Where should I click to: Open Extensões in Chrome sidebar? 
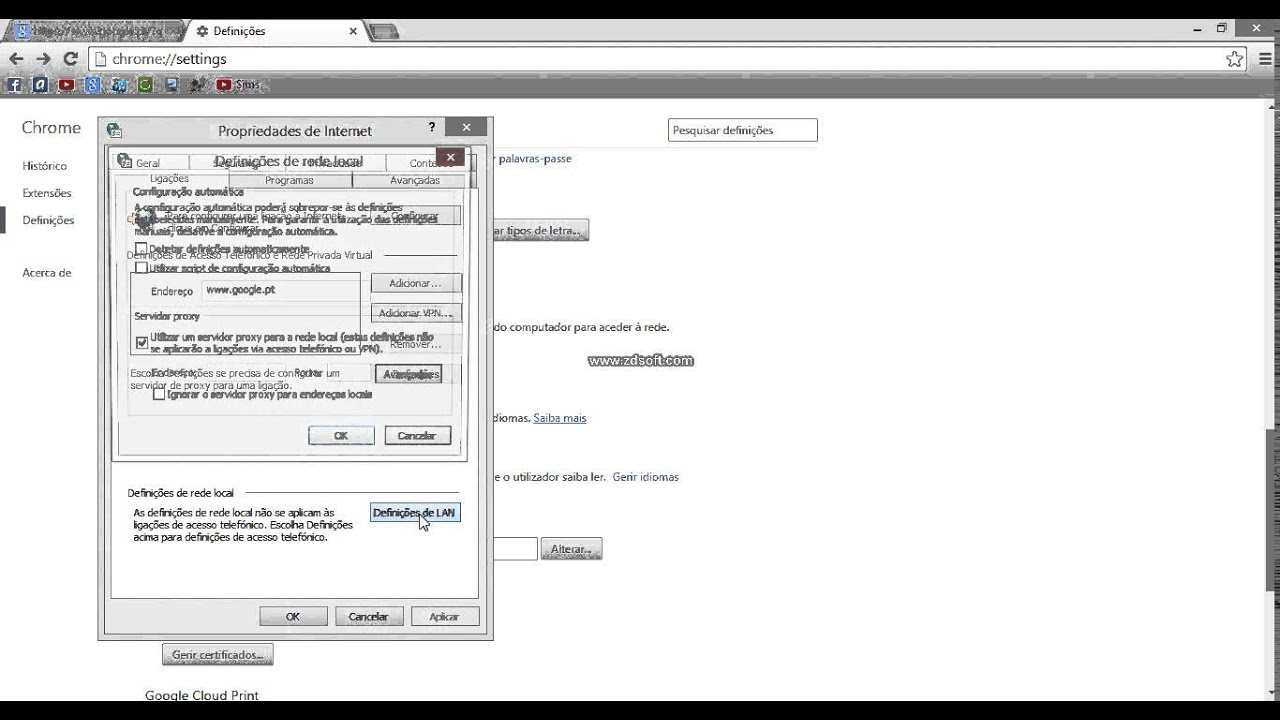(47, 193)
